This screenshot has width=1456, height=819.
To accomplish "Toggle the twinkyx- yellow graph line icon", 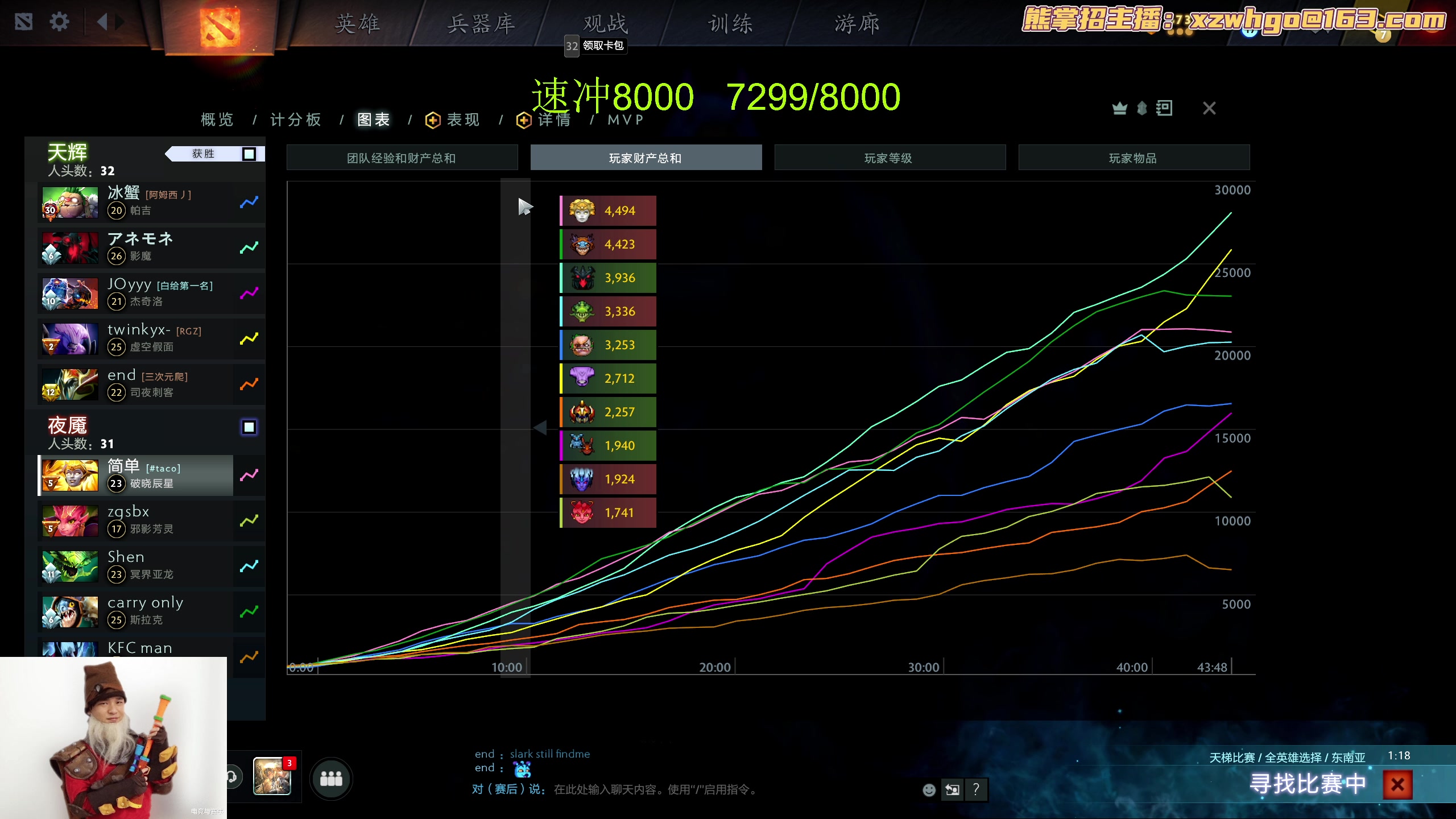I will (x=249, y=338).
